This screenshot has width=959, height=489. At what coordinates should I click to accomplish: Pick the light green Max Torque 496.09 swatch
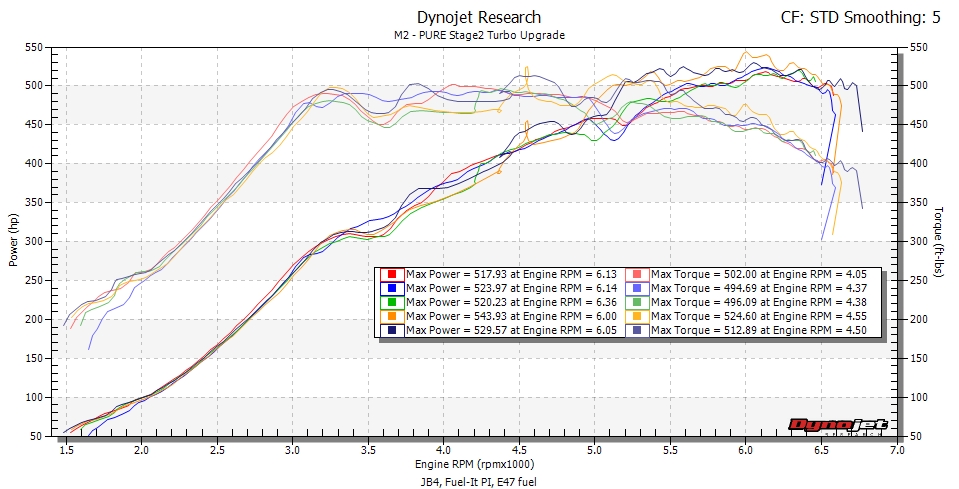click(x=637, y=302)
